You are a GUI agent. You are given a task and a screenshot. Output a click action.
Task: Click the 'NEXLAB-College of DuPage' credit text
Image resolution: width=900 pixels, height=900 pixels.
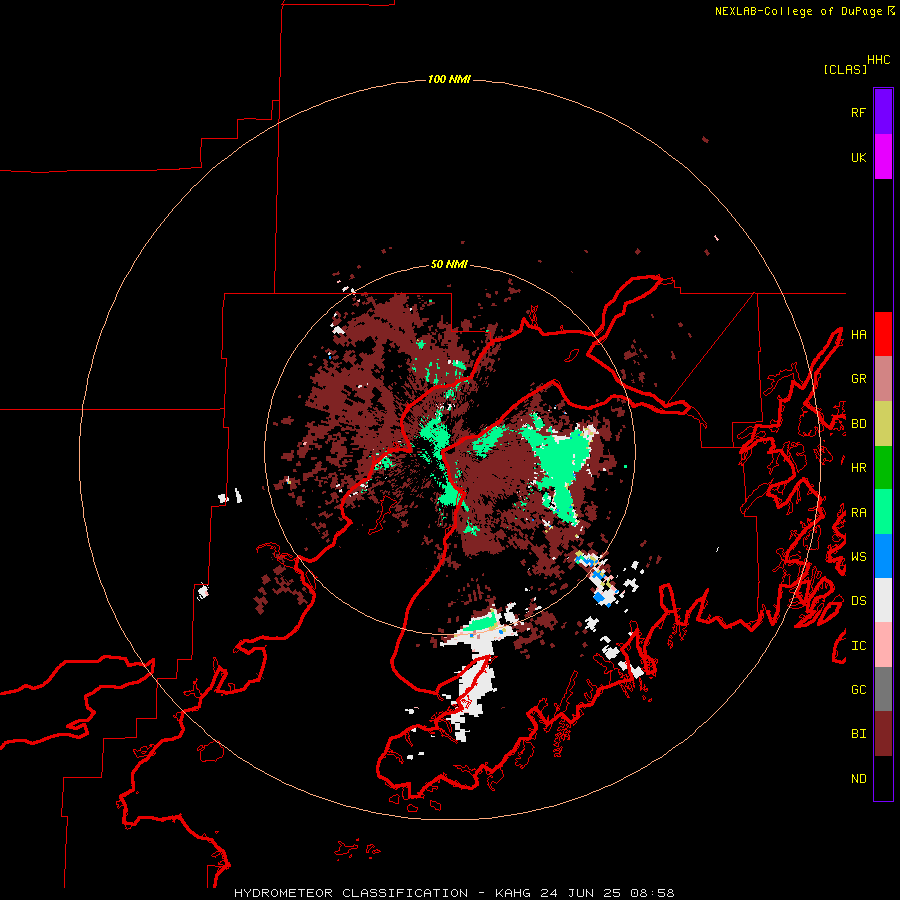798,11
